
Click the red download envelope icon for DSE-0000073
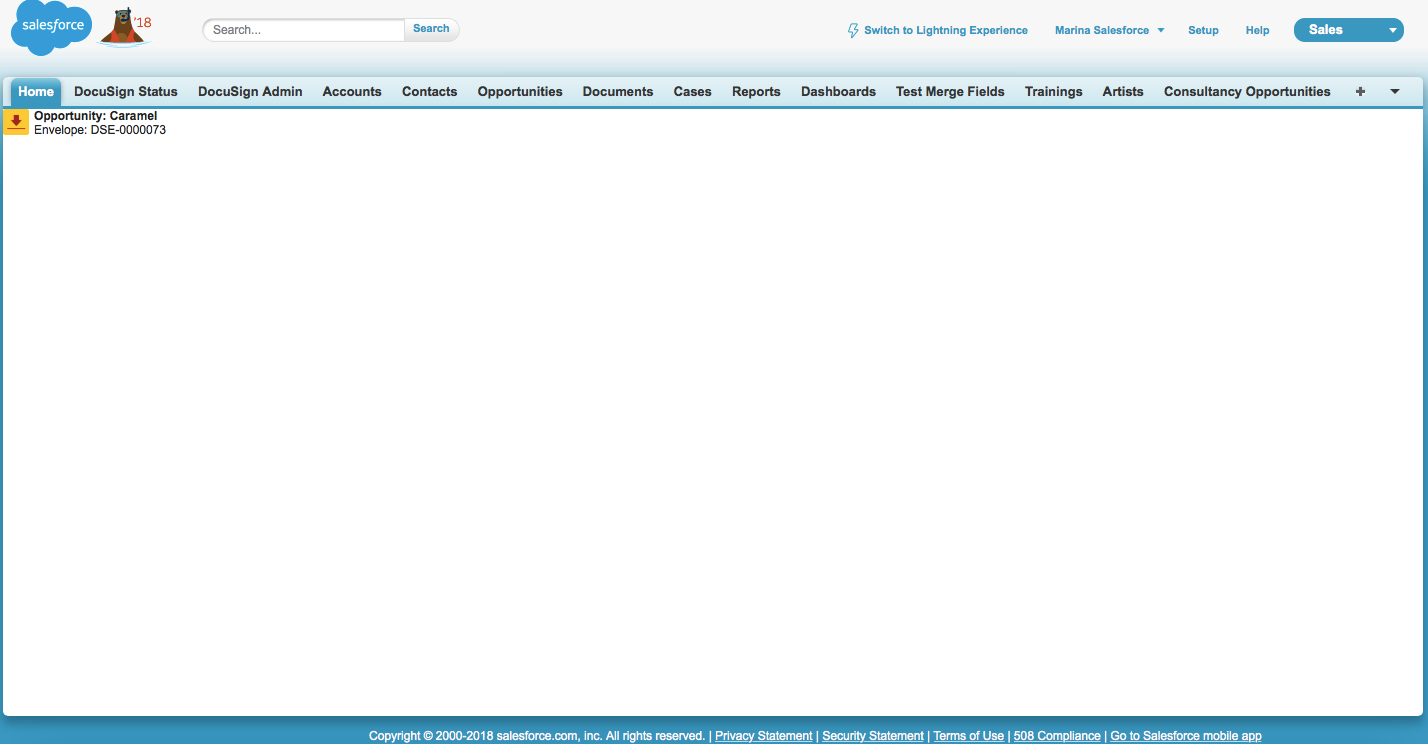click(15, 122)
